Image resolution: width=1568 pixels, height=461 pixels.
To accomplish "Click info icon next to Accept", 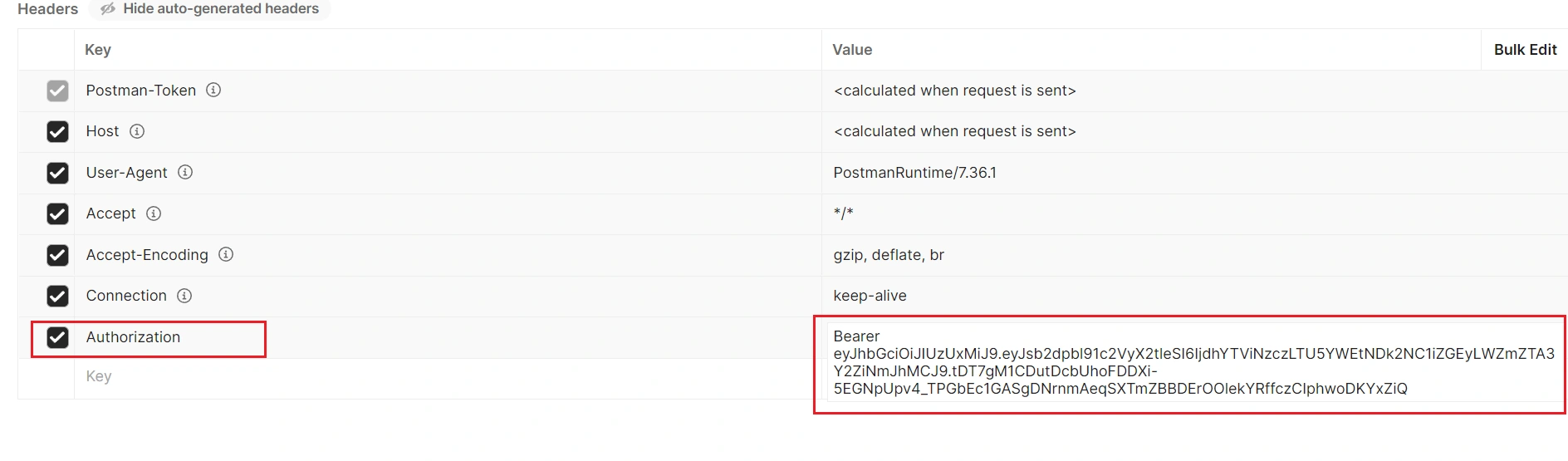I will [x=154, y=213].
